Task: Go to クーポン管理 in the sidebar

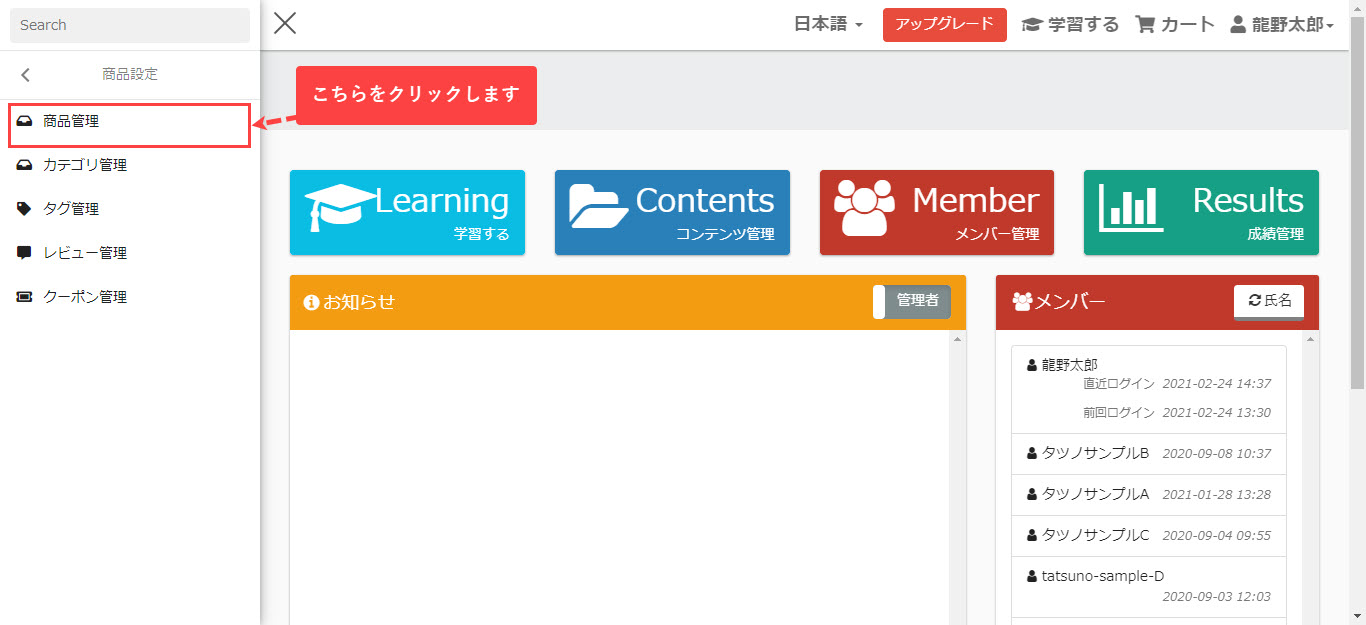Action: point(84,297)
